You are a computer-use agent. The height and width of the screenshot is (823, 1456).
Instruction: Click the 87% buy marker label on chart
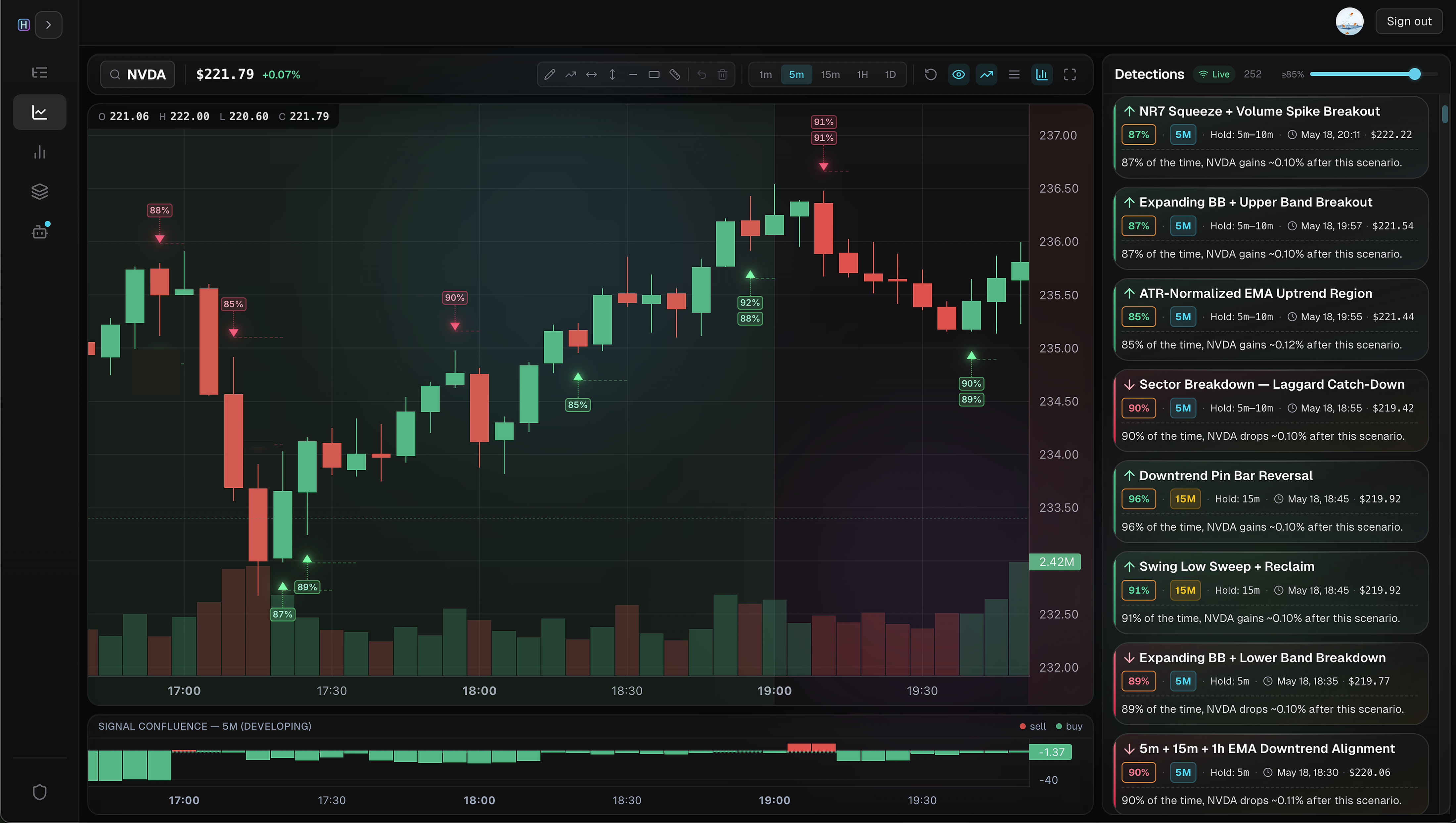click(283, 614)
